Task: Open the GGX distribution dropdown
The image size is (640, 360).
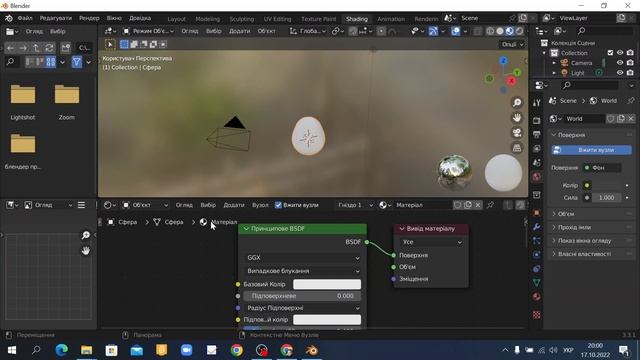Action: click(x=302, y=258)
